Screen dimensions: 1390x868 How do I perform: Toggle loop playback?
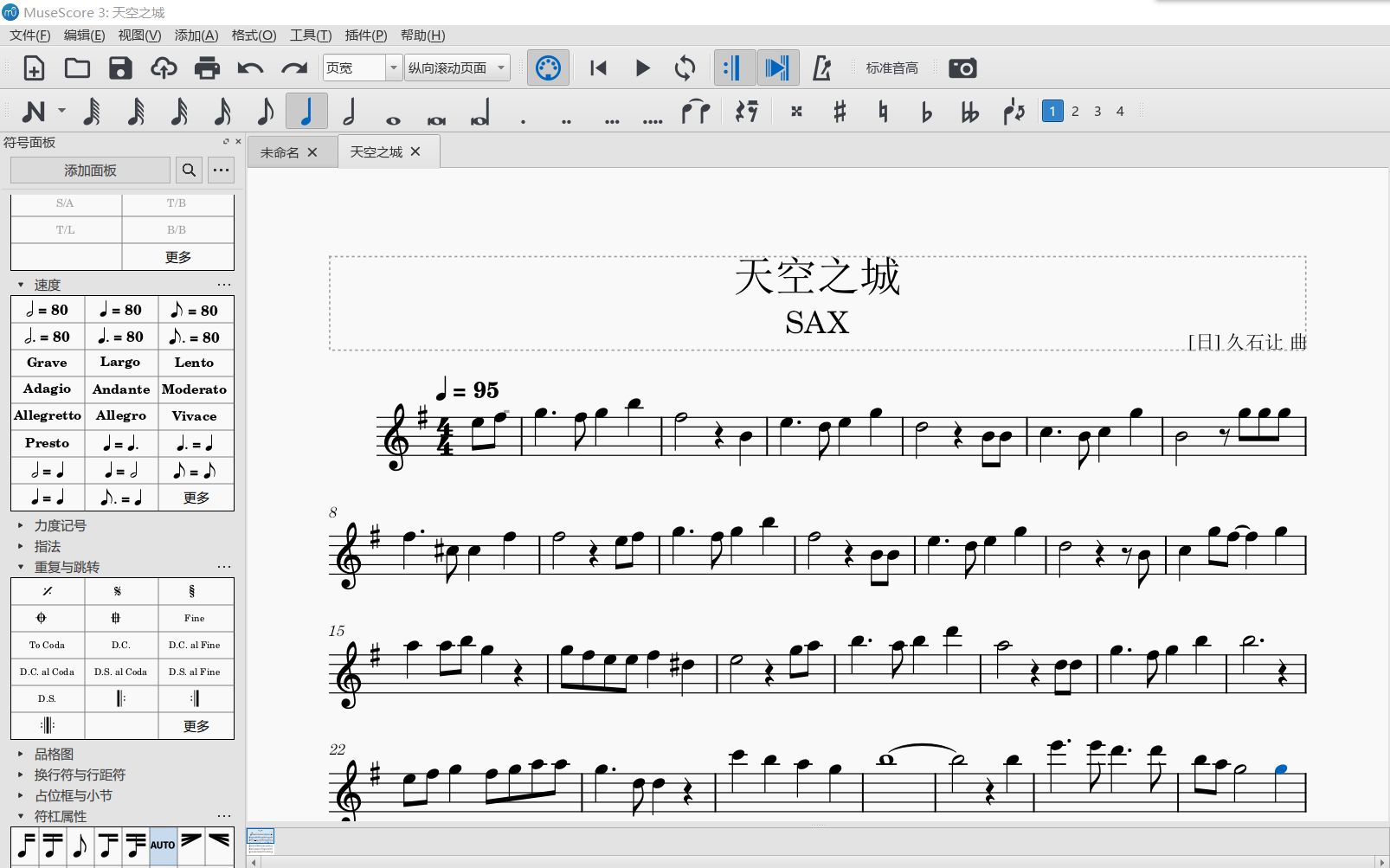tap(685, 68)
